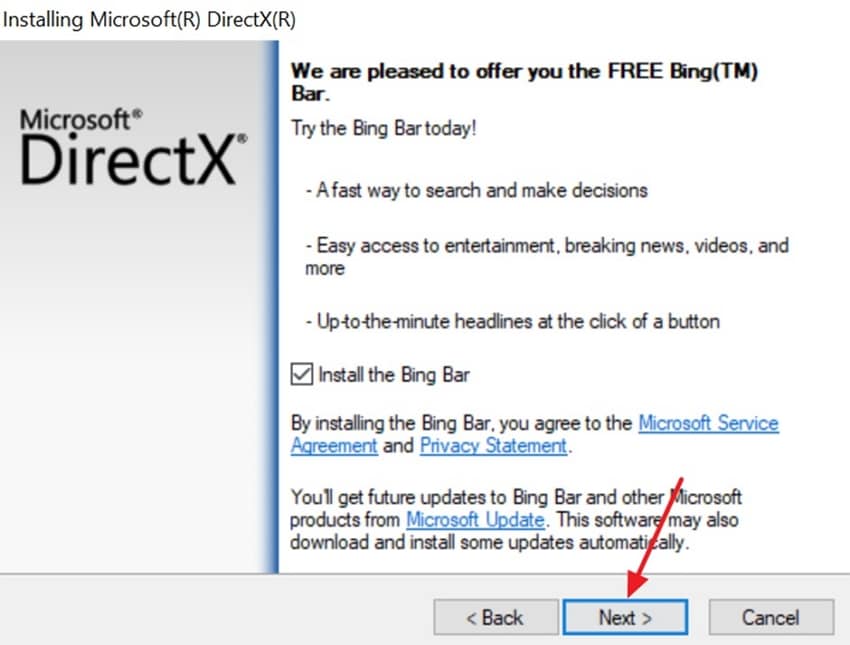This screenshot has height=645, width=850.
Task: Click the Next > button
Action: (x=625, y=617)
